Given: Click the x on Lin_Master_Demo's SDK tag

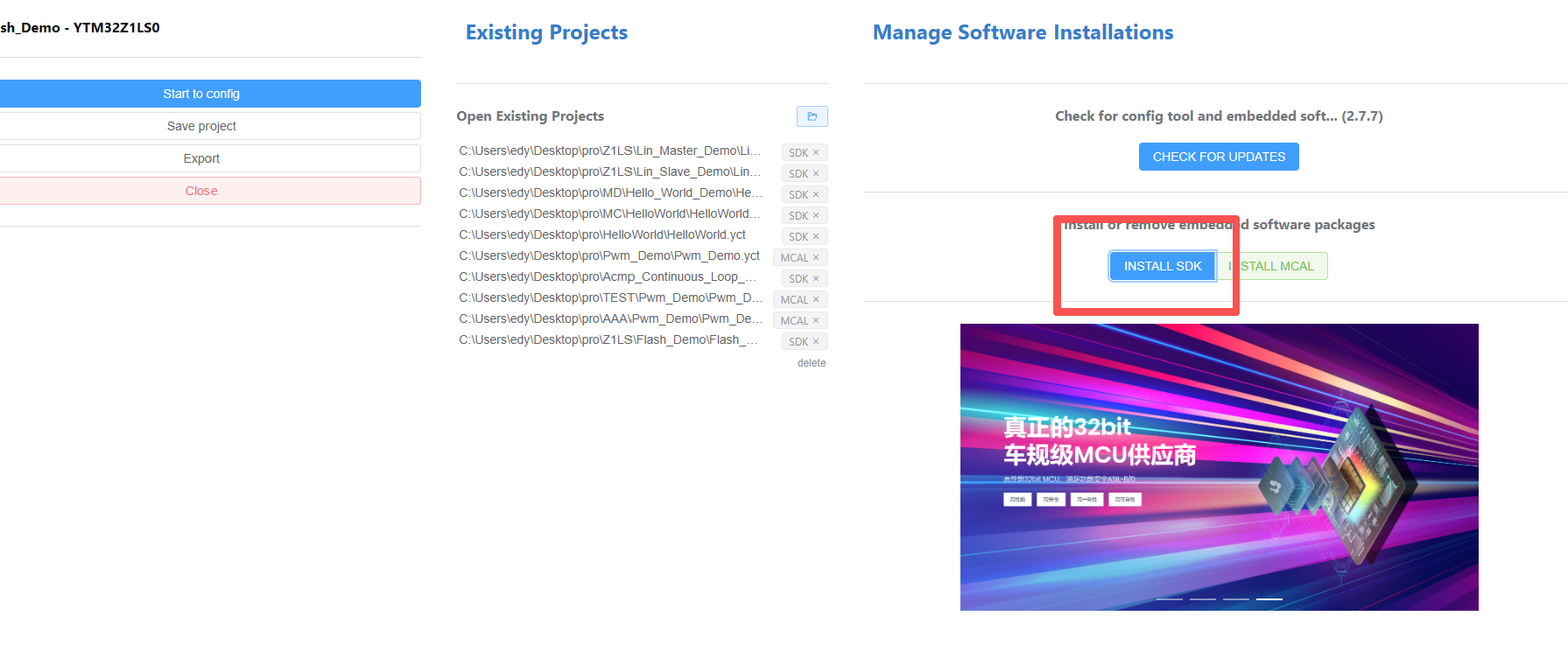Looking at the screenshot, I should [816, 152].
